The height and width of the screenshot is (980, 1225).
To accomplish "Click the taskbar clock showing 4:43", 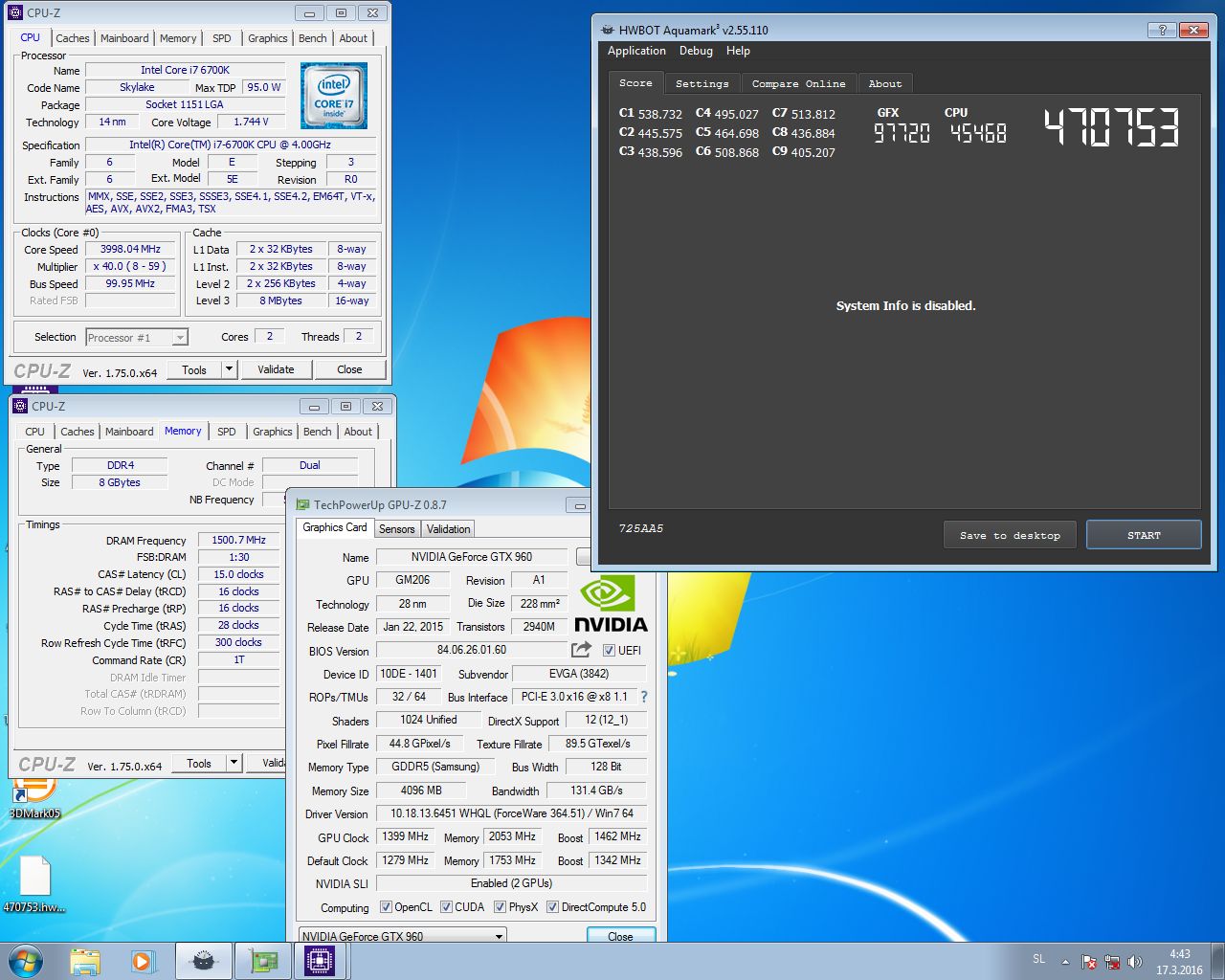I will pos(1179,962).
